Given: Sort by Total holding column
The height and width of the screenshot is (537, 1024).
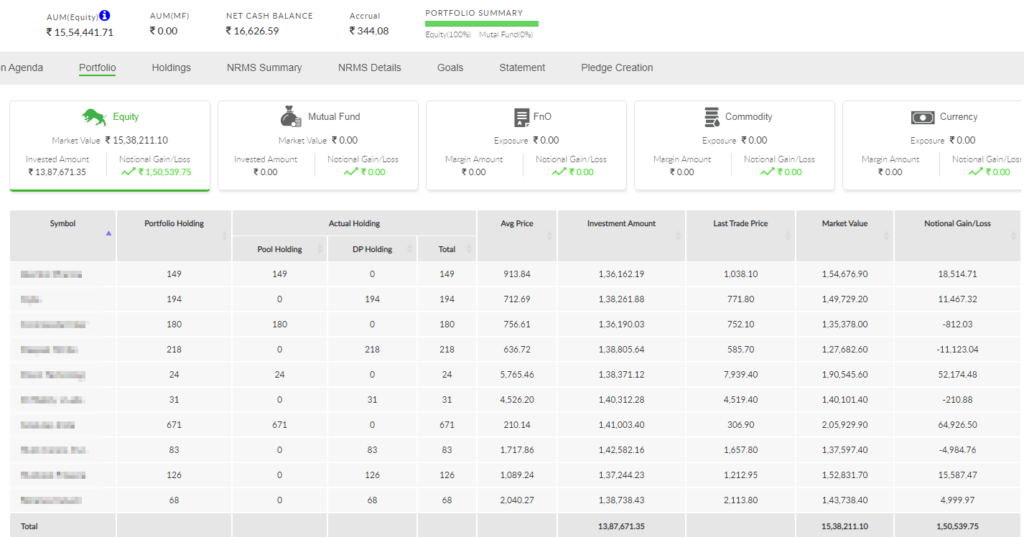Looking at the screenshot, I should point(469,249).
